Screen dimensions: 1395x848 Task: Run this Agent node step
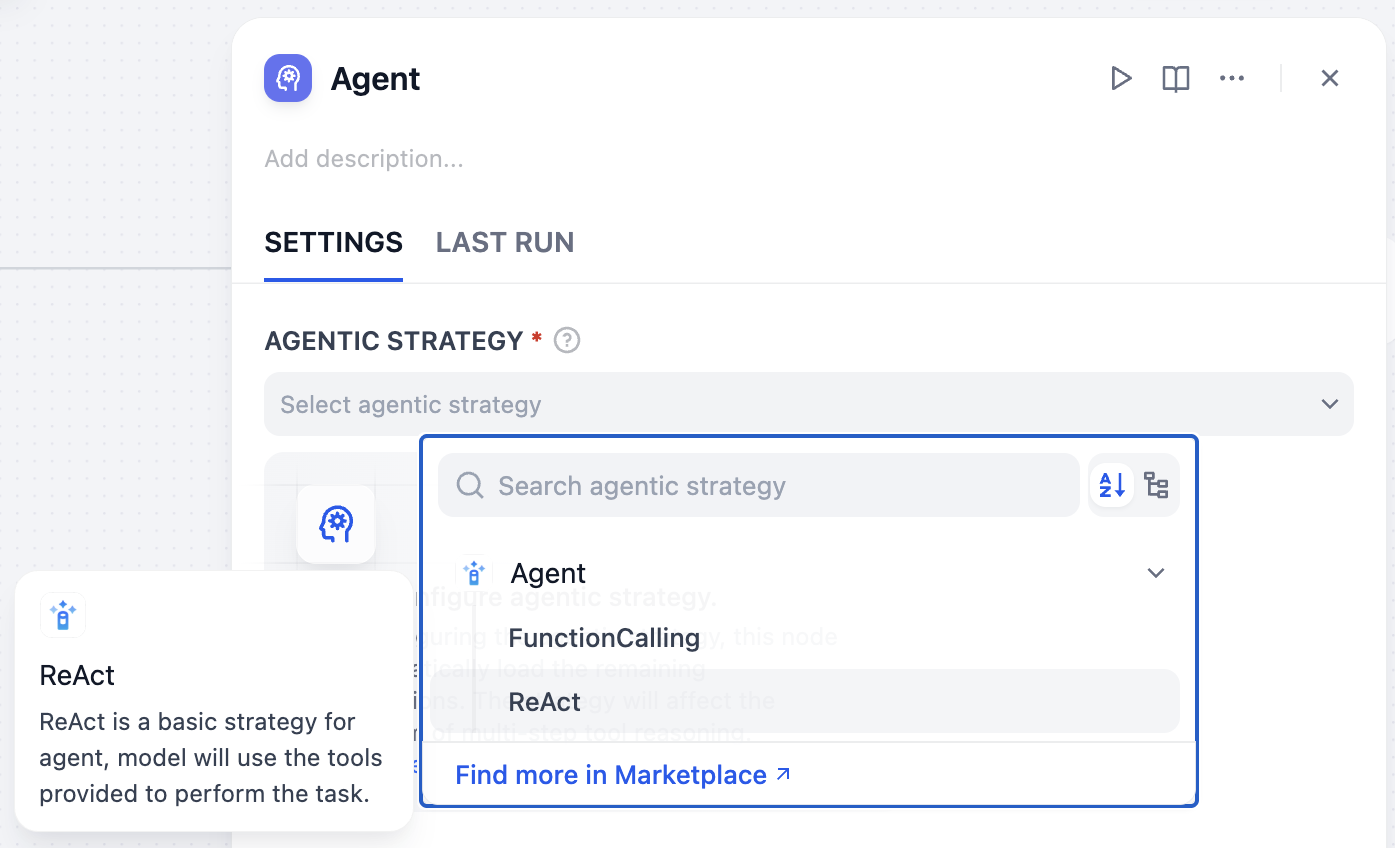coord(1121,78)
